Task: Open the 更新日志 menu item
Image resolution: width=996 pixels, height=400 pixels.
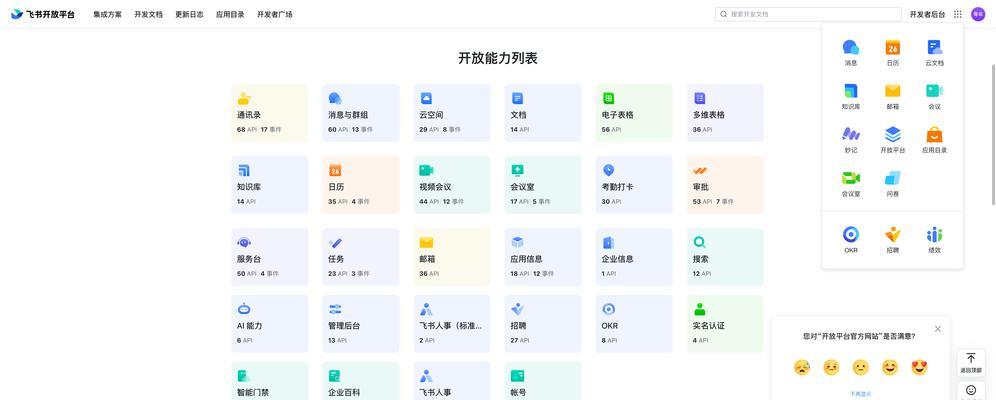Action: point(189,14)
